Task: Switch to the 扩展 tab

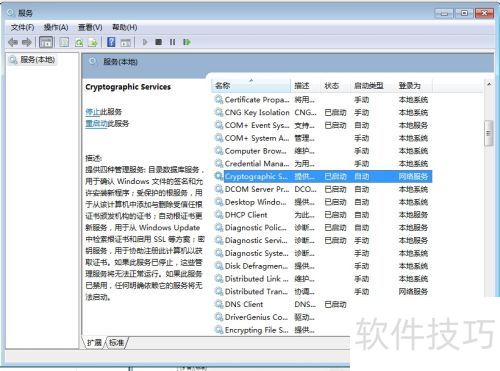Action: point(94,342)
